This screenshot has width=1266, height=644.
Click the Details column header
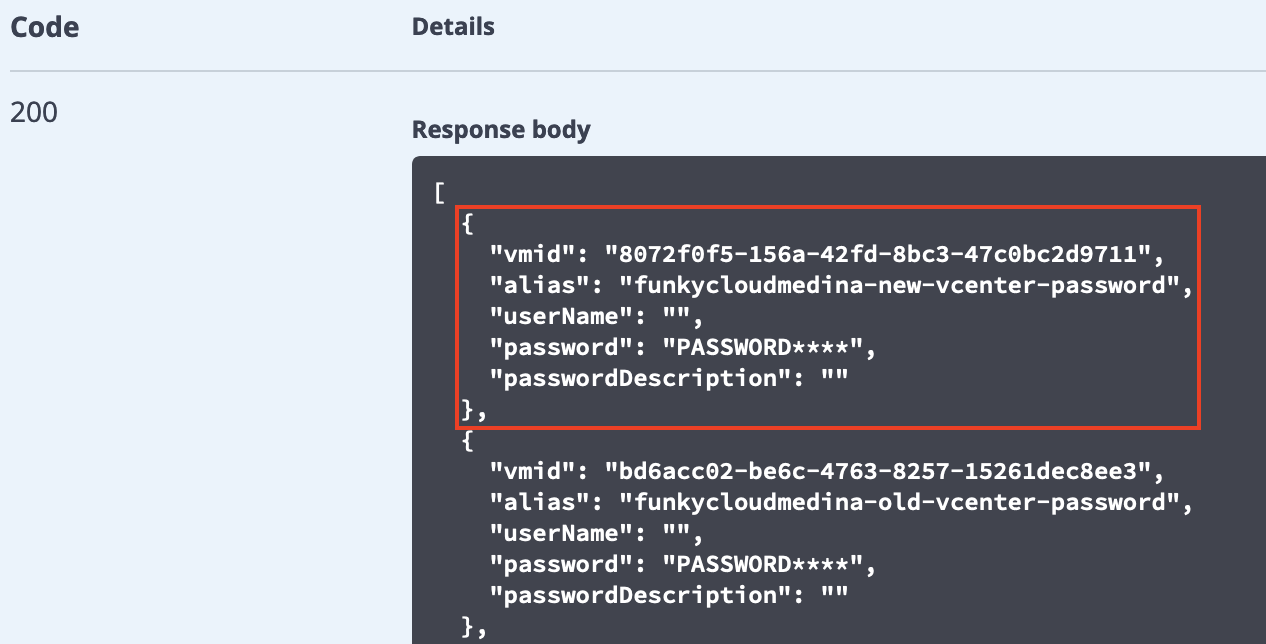click(x=453, y=27)
